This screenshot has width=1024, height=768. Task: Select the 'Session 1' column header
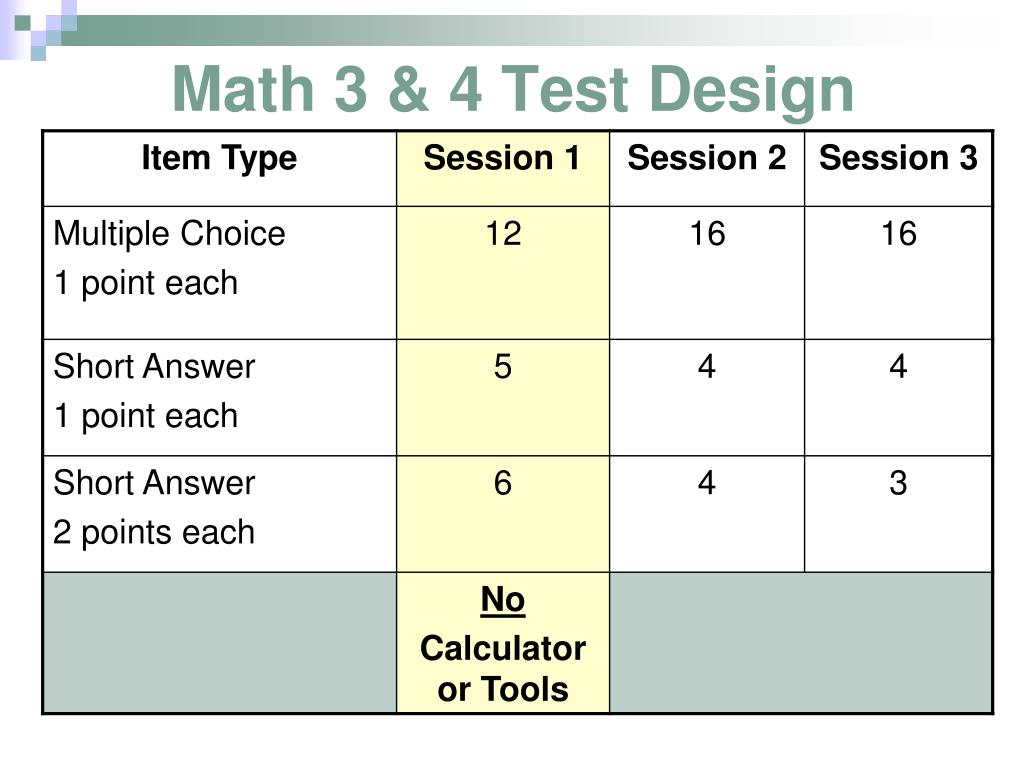click(502, 157)
